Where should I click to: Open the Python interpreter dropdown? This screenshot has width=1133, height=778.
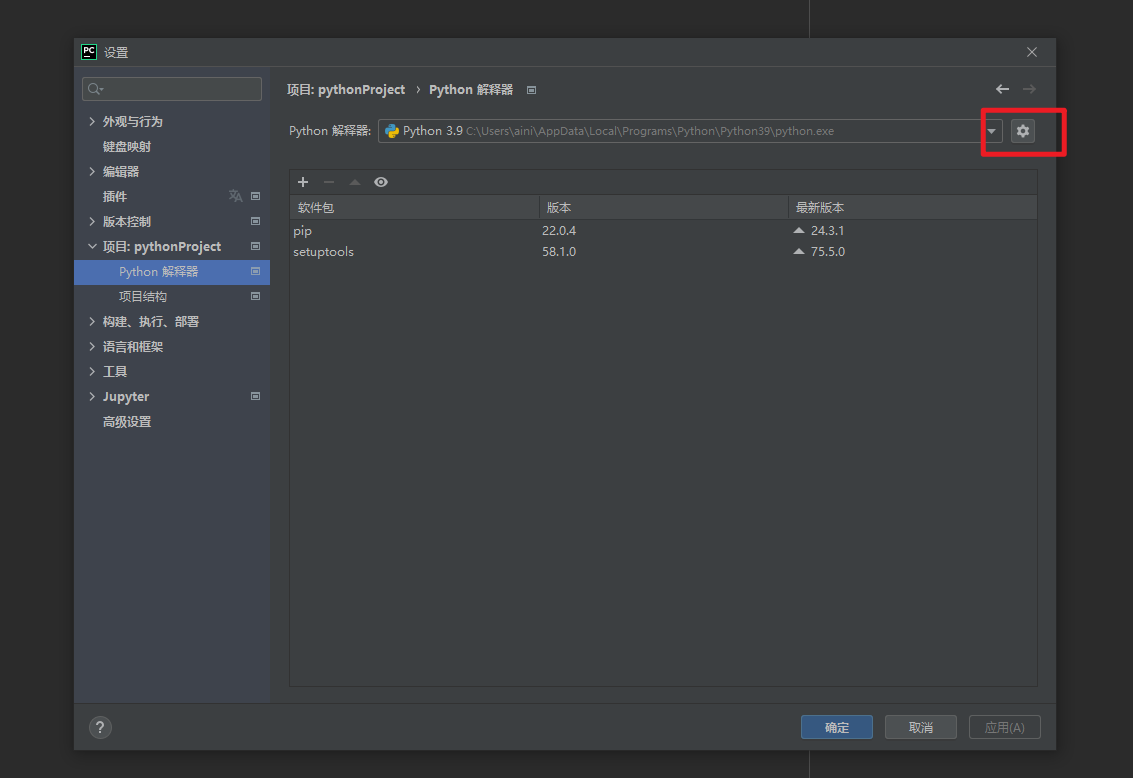[x=991, y=131]
